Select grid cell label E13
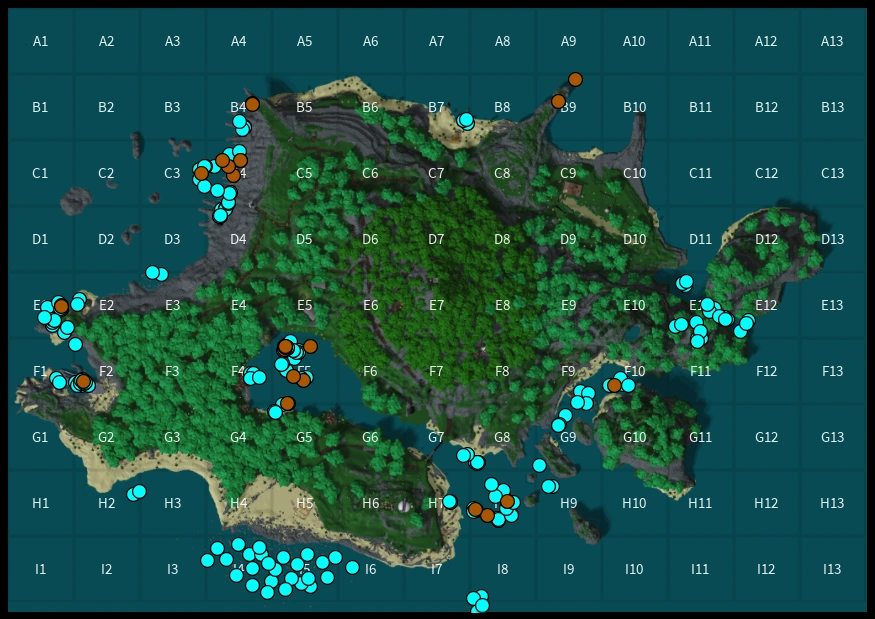 pos(831,305)
